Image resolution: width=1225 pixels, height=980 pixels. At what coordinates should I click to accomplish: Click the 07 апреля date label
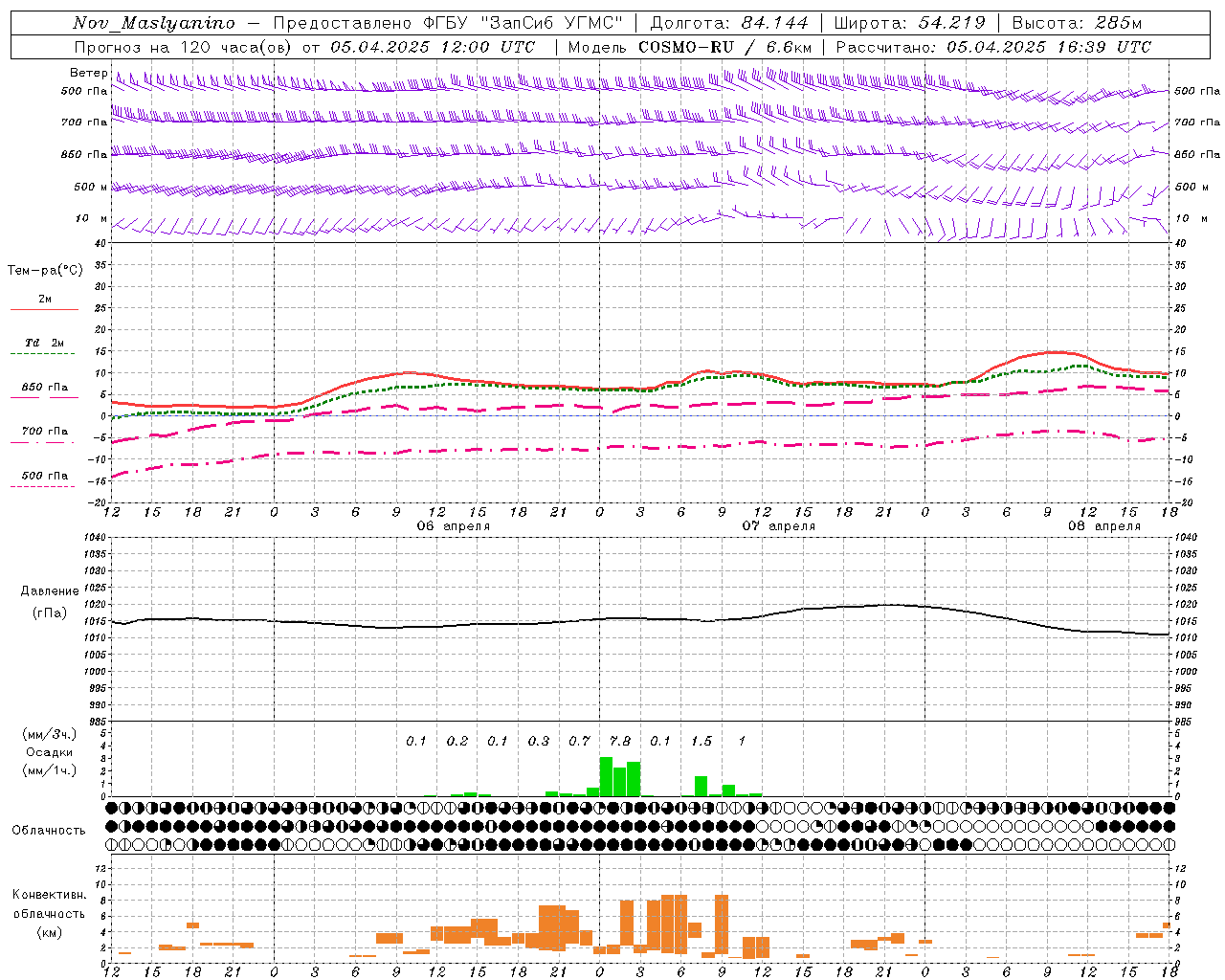click(779, 526)
